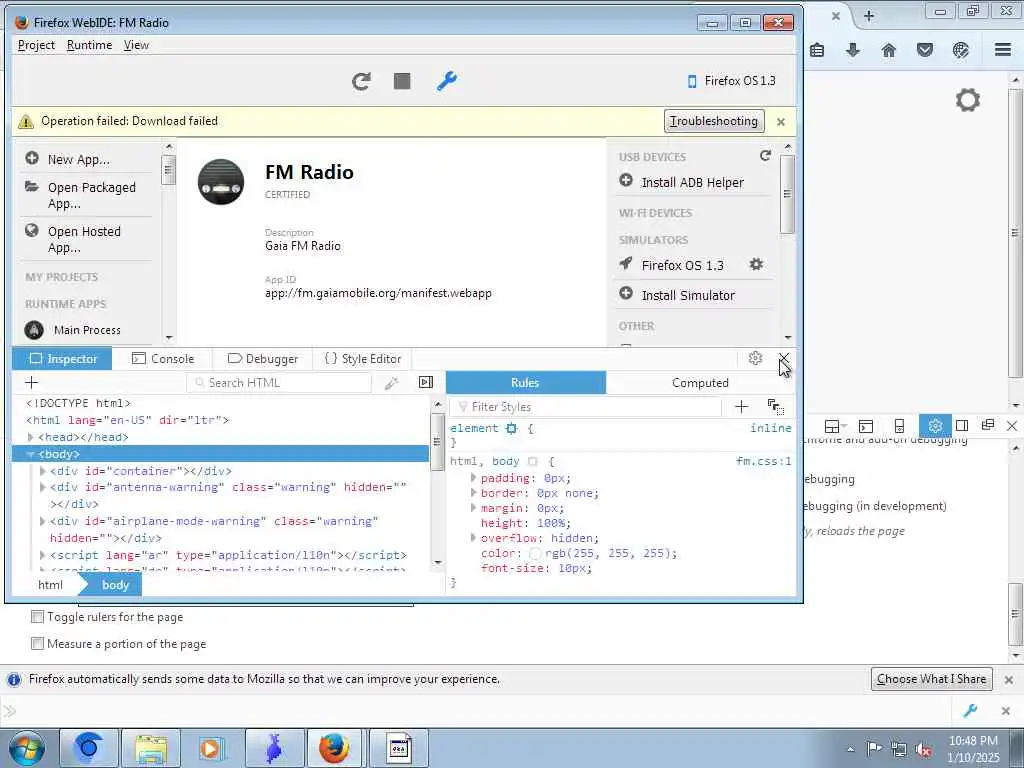Image resolution: width=1024 pixels, height=768 pixels.
Task: Open the View menu
Action: pos(136,45)
